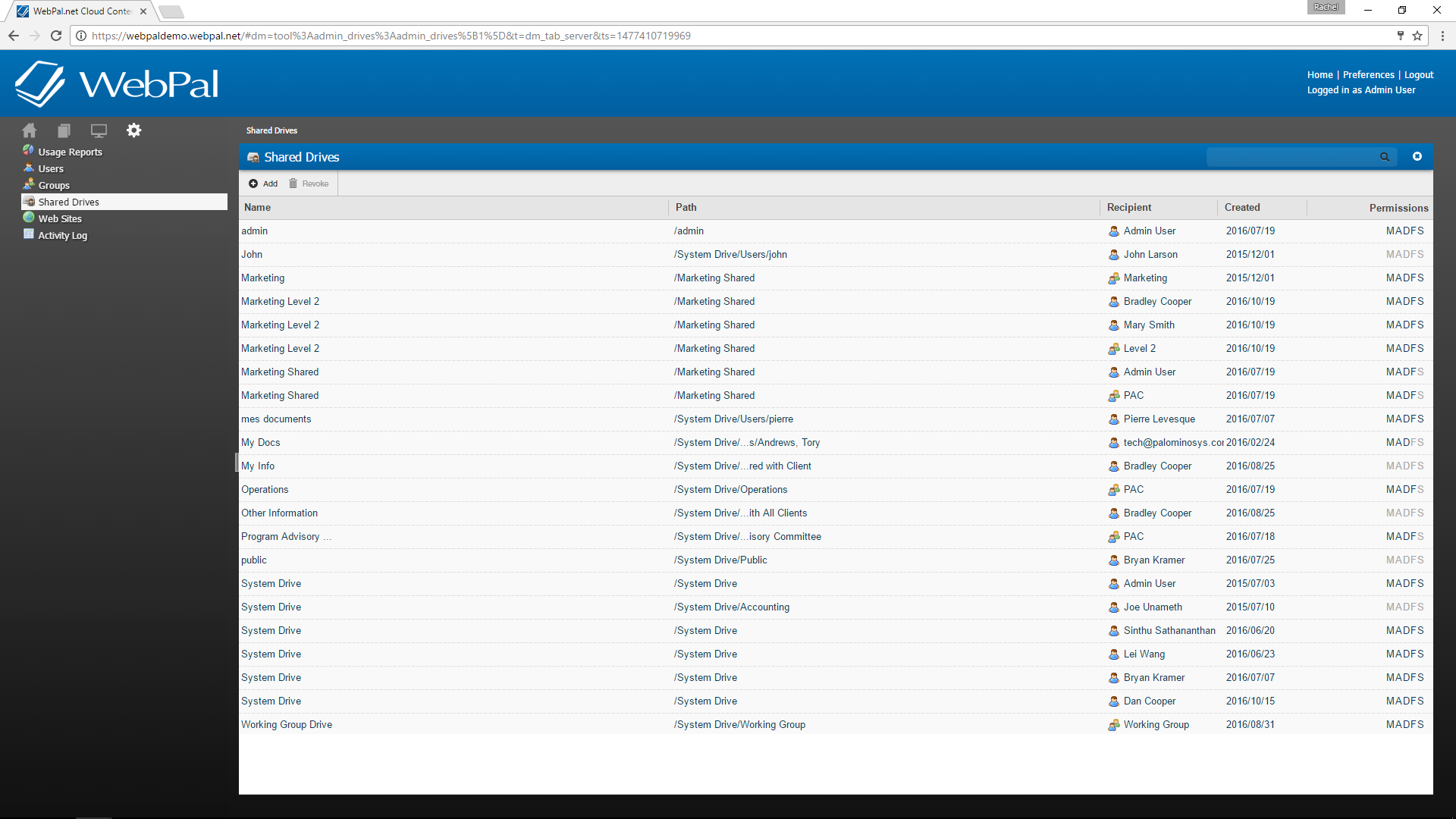Open a new browser tab
1456x819 pixels.
pyautogui.click(x=171, y=11)
